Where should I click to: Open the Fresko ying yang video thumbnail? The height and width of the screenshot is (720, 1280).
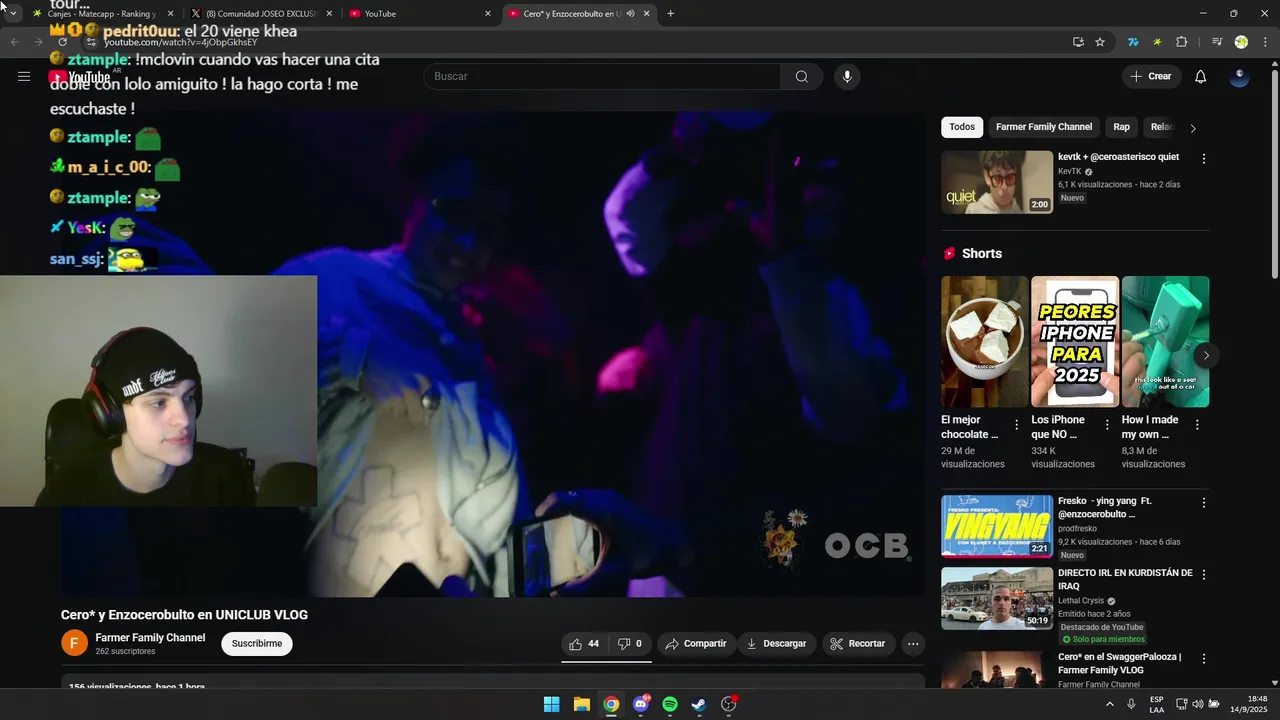[x=997, y=526]
